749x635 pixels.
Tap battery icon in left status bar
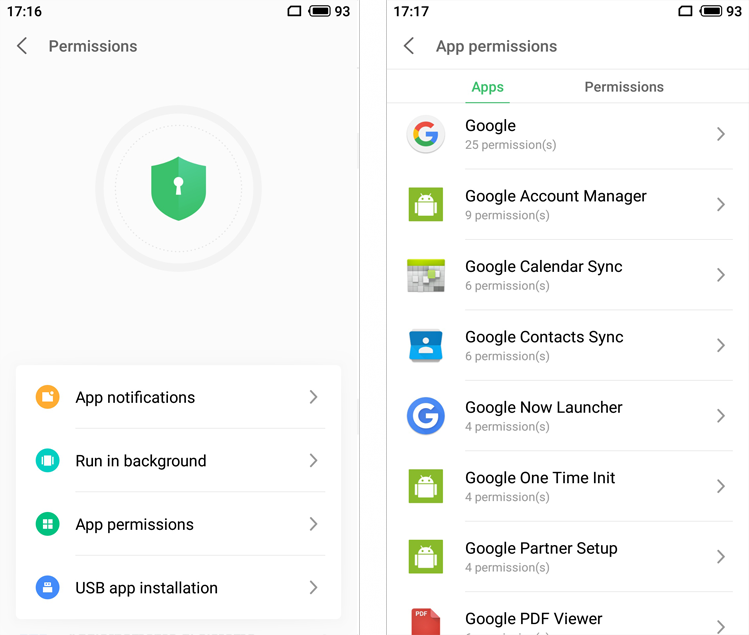(320, 11)
